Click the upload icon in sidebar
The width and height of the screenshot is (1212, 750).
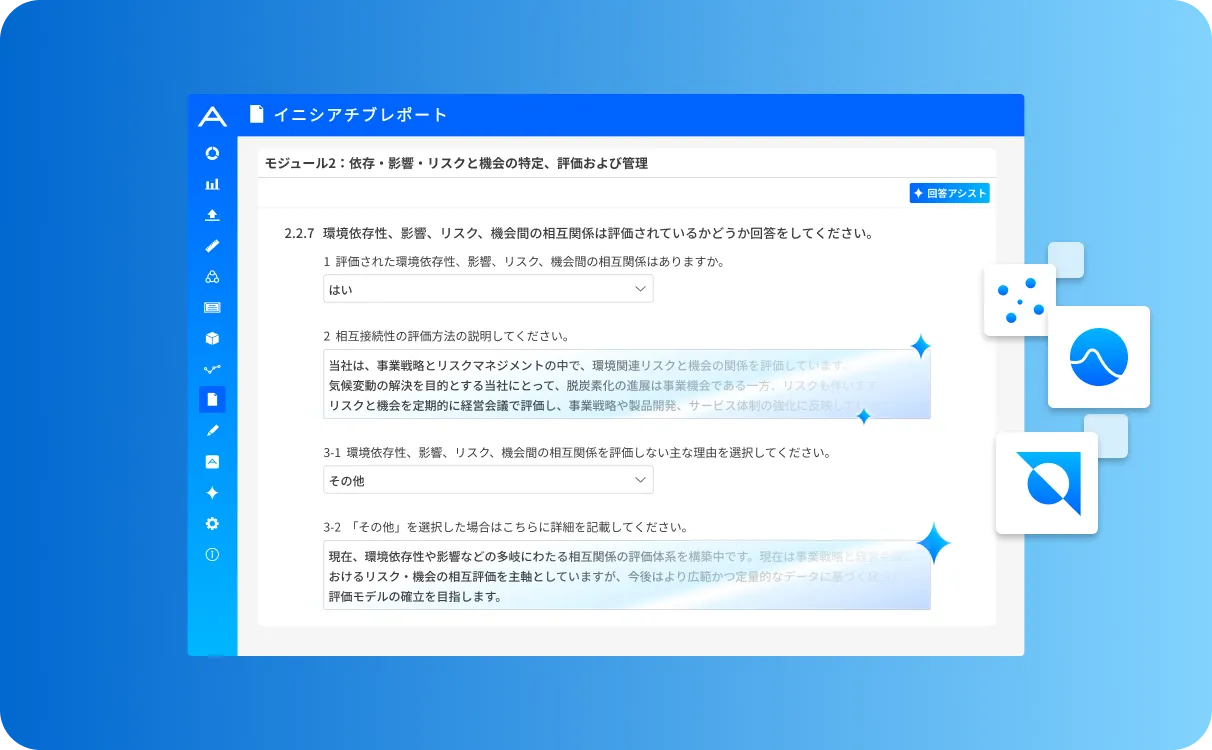click(x=212, y=215)
